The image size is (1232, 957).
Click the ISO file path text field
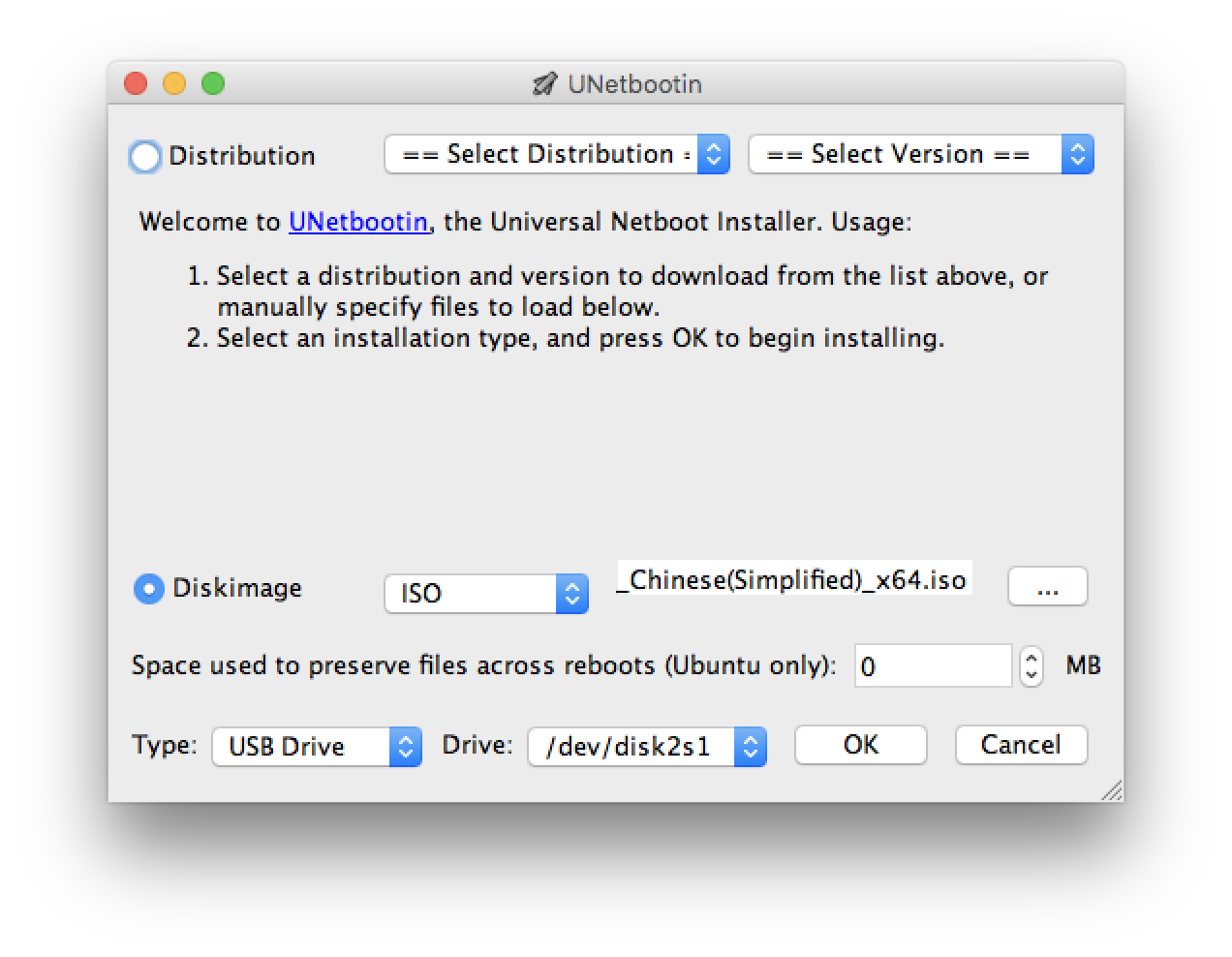[x=794, y=579]
